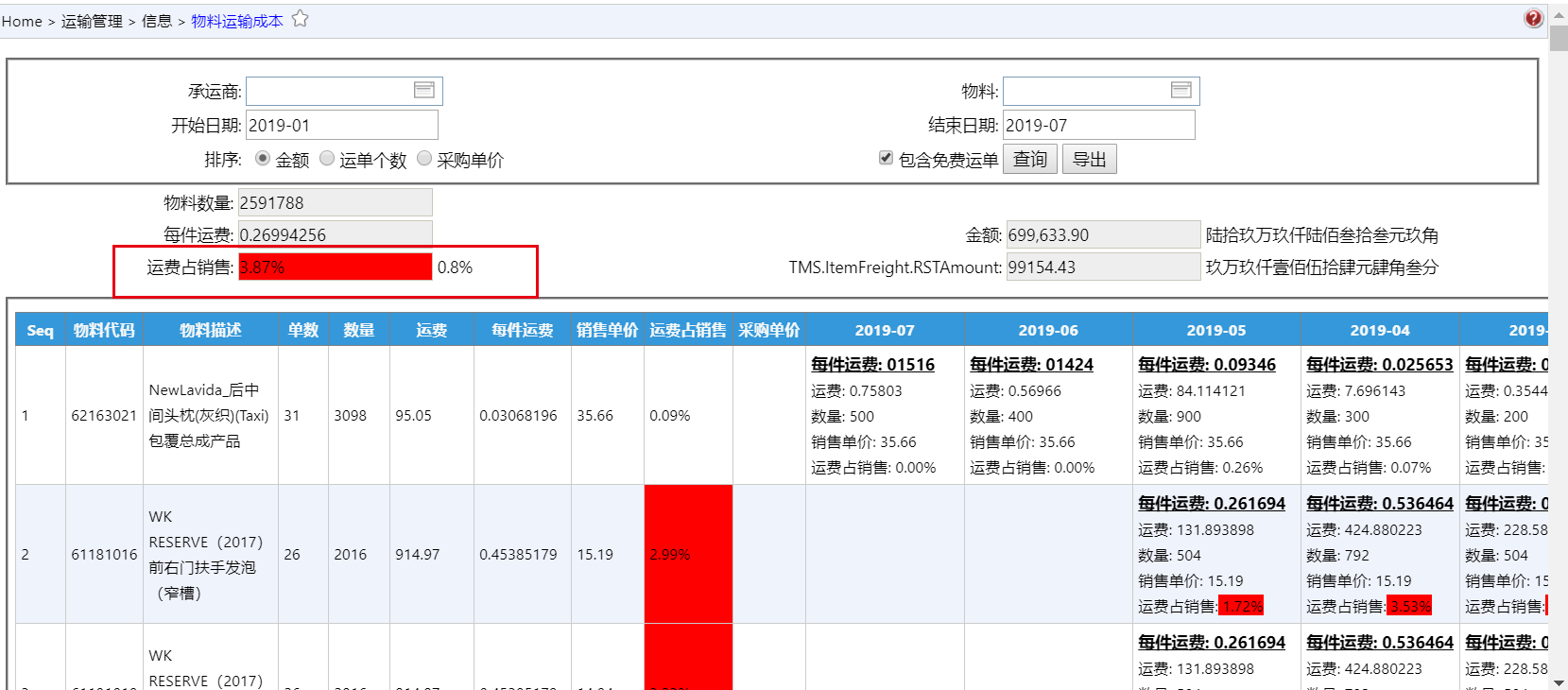The width and height of the screenshot is (1568, 690).
Task: Go to Home in the breadcrumb
Action: [22, 21]
